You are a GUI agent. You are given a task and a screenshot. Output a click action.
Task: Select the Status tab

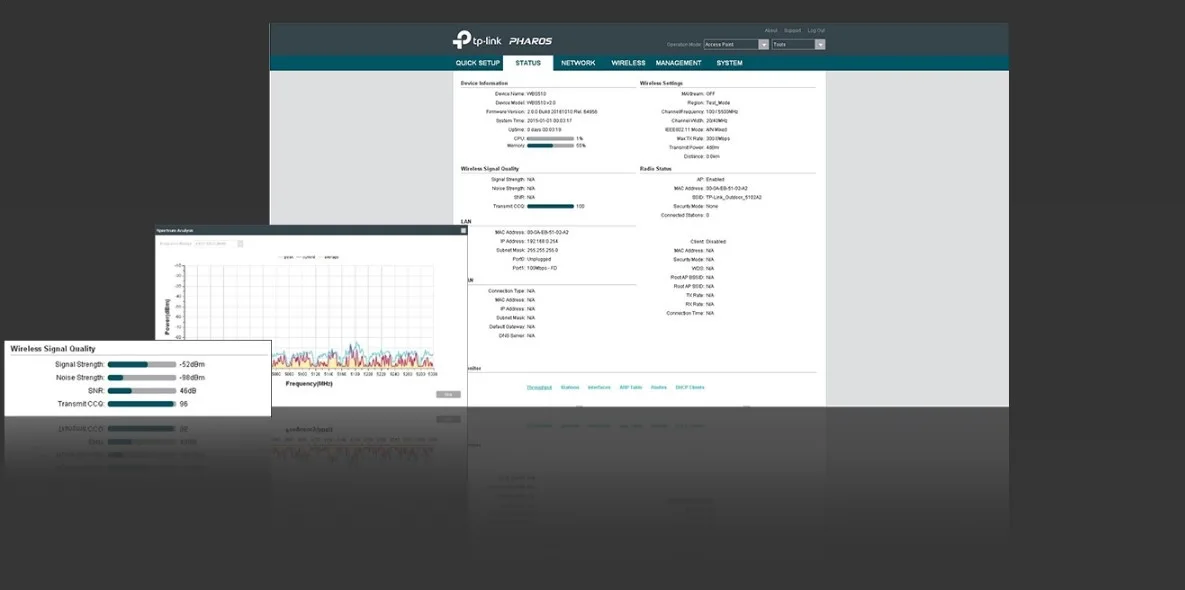[x=528, y=63]
